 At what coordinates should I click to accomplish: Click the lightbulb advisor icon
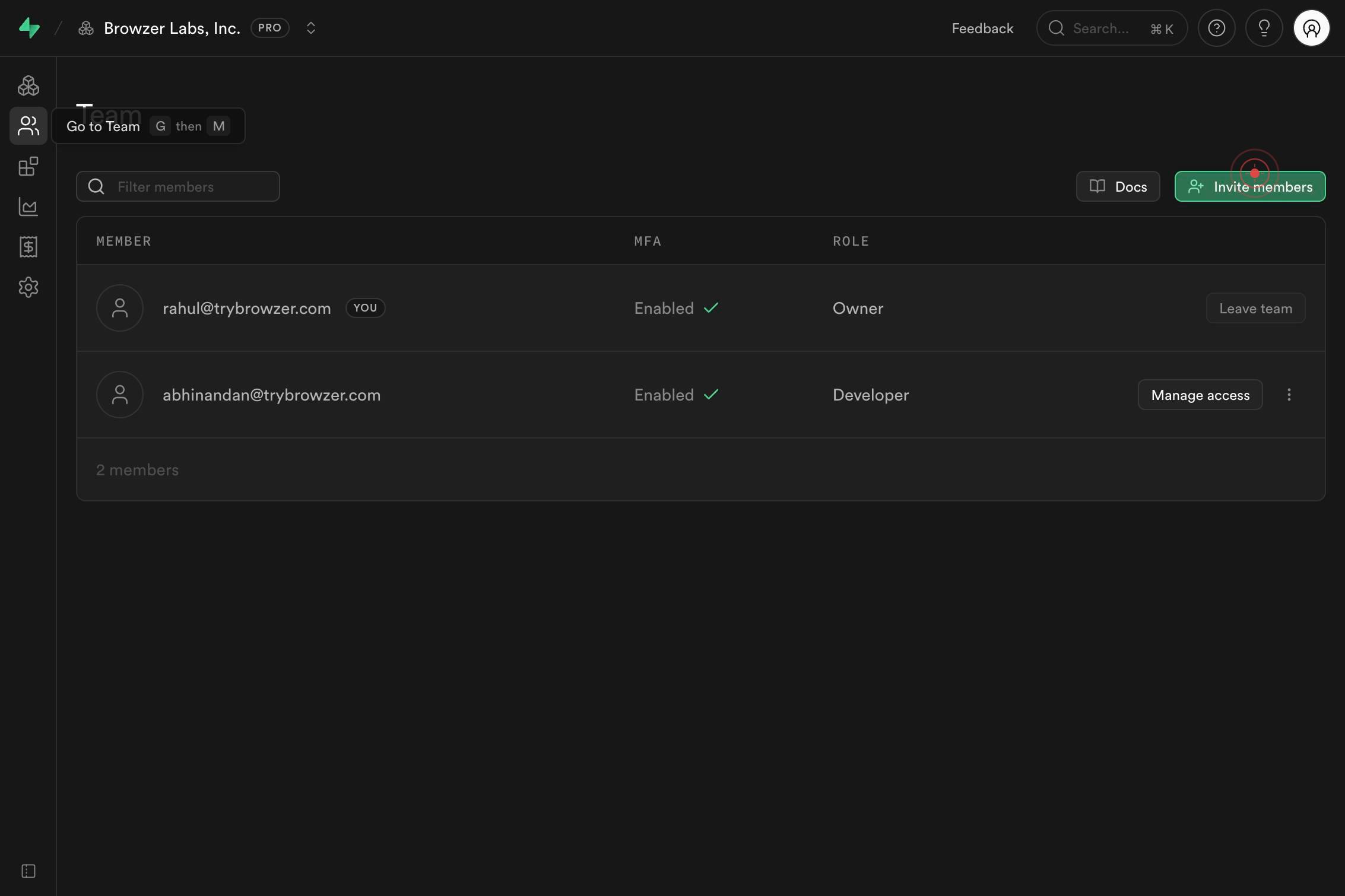pyautogui.click(x=1264, y=28)
